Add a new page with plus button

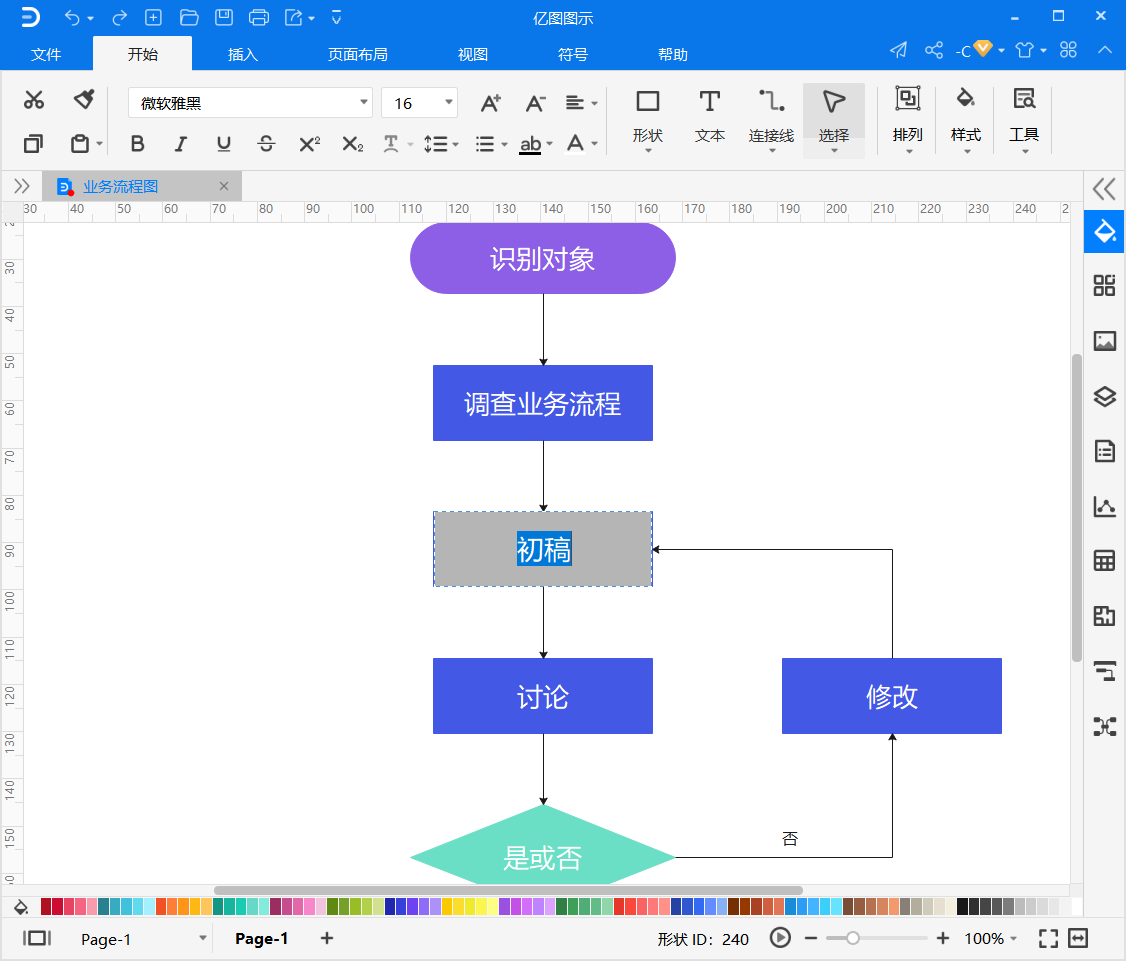tap(327, 938)
